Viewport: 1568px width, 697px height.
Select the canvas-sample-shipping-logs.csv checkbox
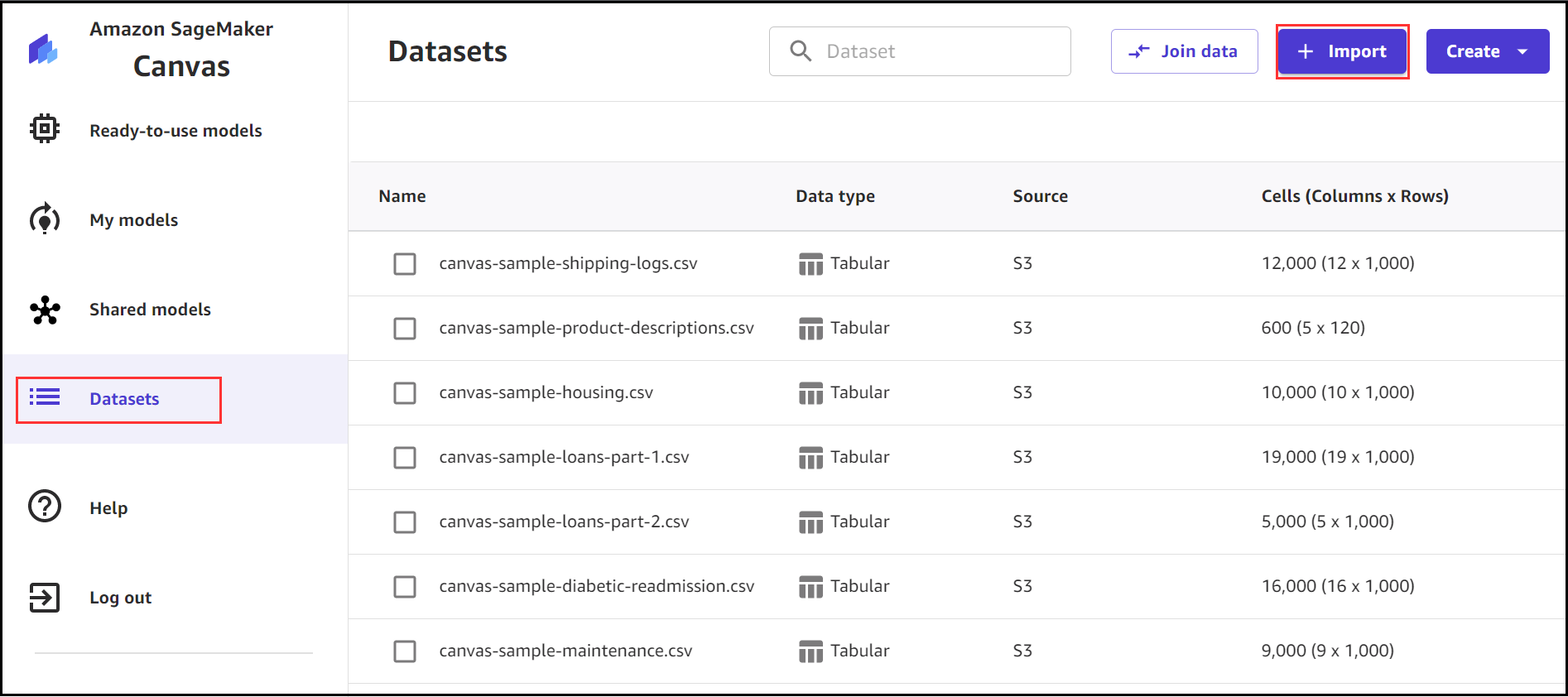point(405,264)
